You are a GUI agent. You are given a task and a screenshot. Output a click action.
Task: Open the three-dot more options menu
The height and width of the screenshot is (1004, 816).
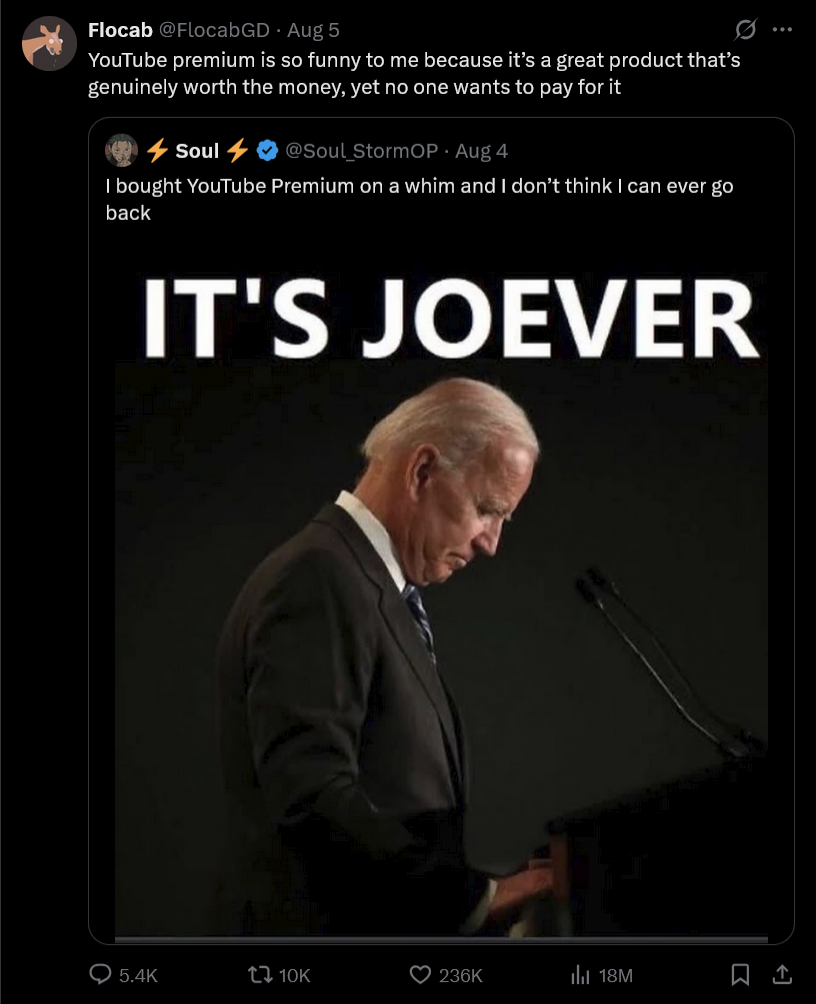(x=782, y=29)
